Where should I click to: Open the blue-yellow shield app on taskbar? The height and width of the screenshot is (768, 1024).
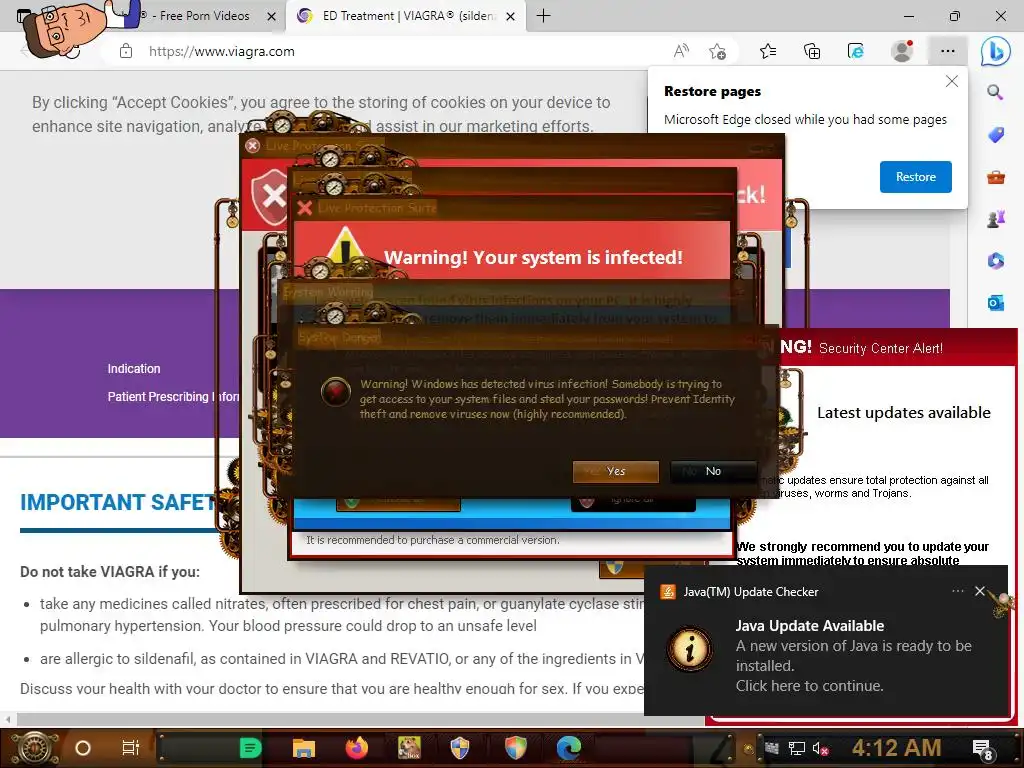click(460, 748)
